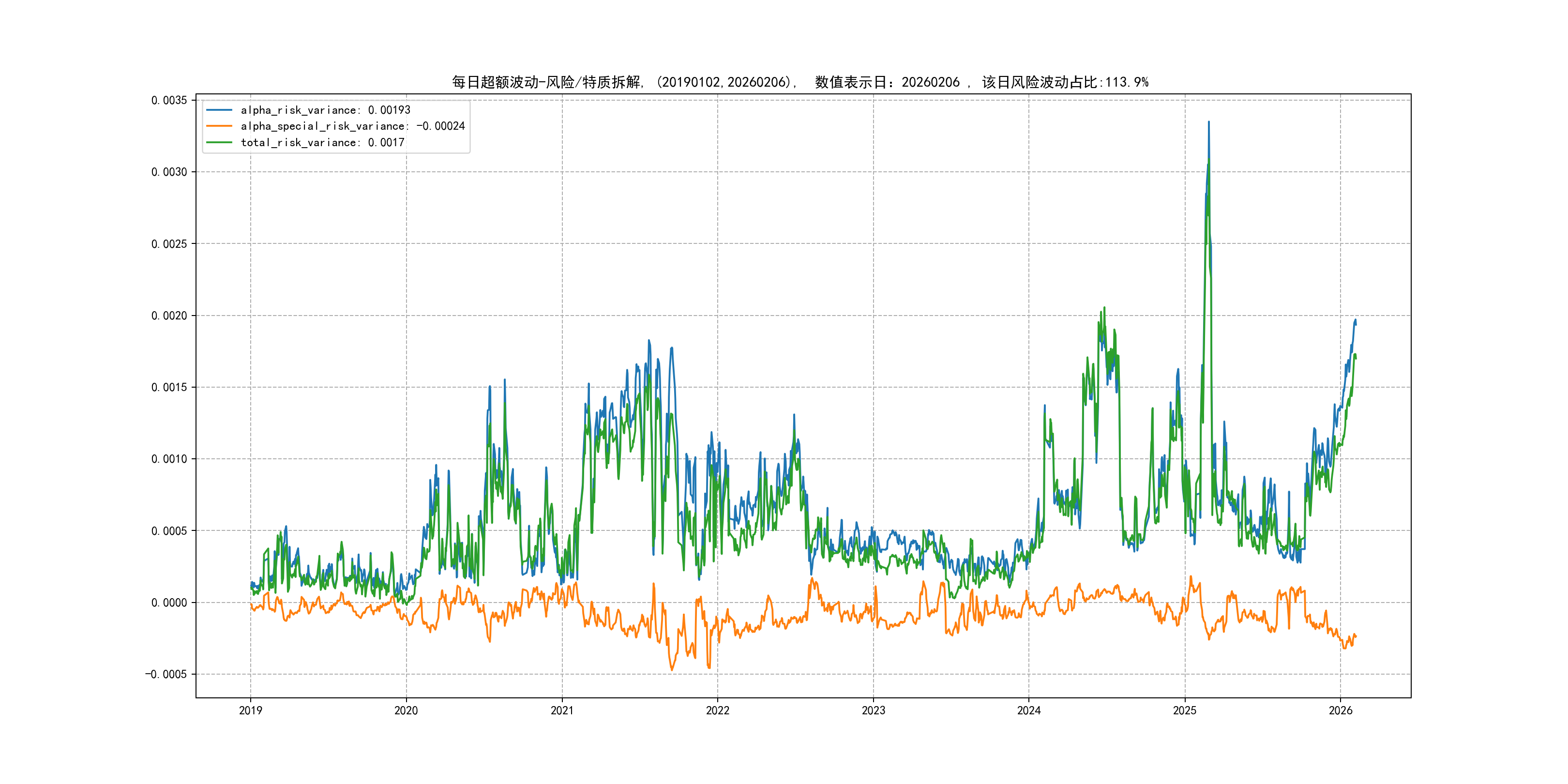The image size is (1568, 784).
Task: Click the total_risk_variance legend label
Action: pos(322,142)
